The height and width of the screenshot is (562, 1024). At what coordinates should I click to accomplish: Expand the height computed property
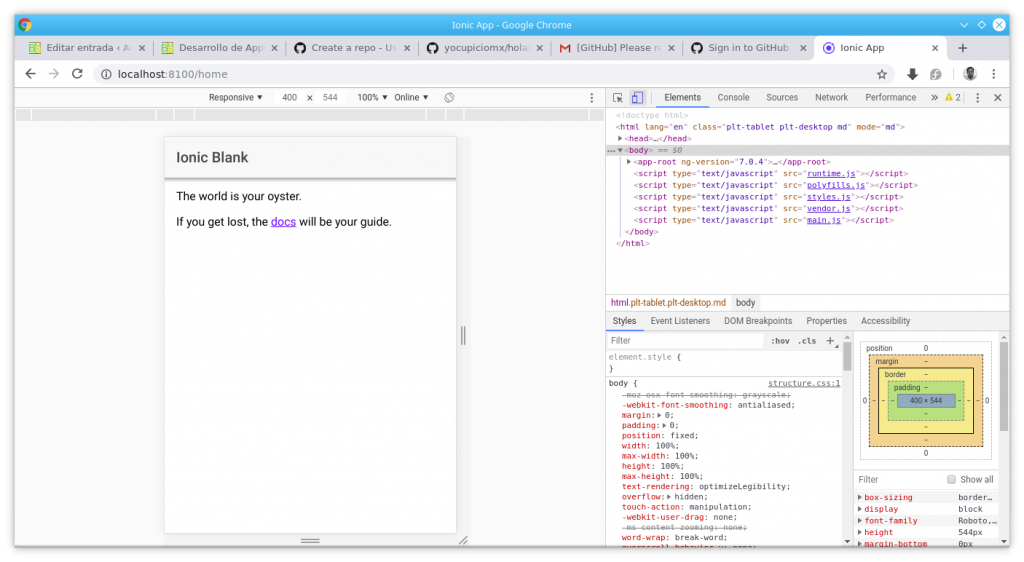pyautogui.click(x=860, y=533)
